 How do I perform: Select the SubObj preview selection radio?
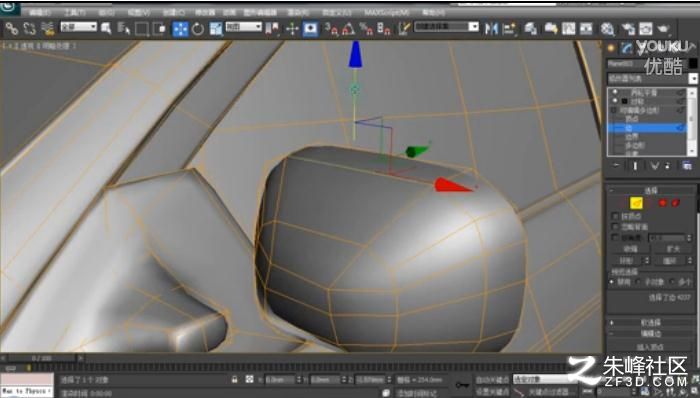[x=638, y=282]
